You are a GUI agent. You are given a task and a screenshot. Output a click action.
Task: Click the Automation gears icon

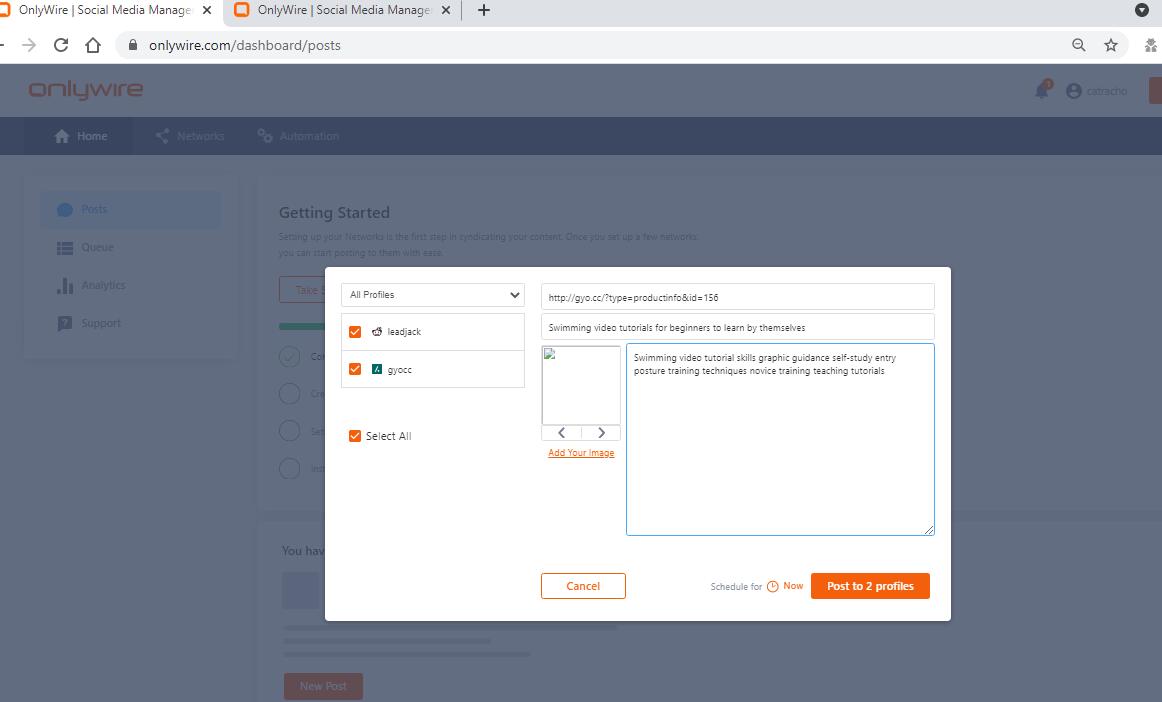(x=265, y=136)
